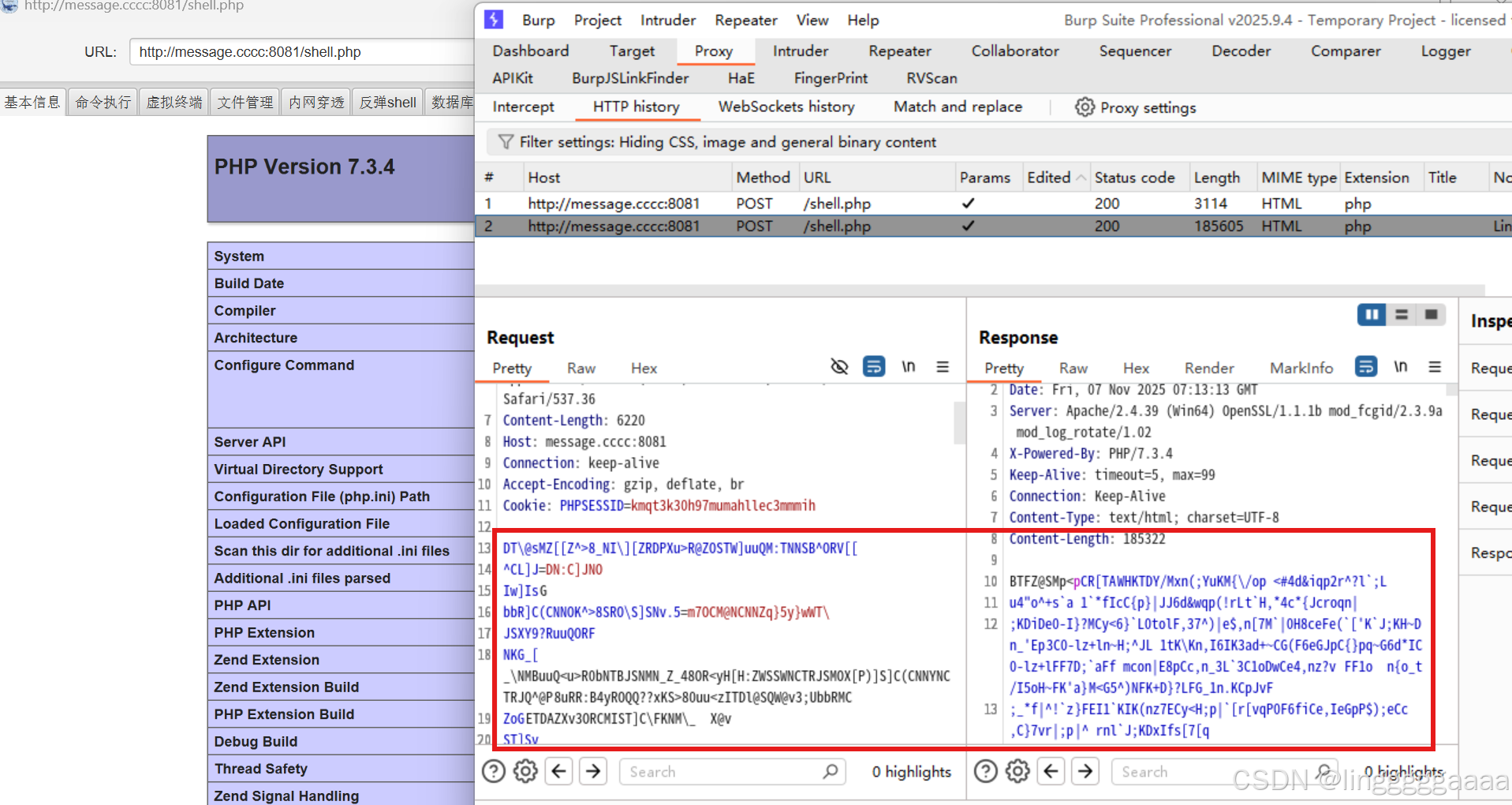Sort history by Edited column header
This screenshot has height=805, width=1512.
(x=1055, y=178)
